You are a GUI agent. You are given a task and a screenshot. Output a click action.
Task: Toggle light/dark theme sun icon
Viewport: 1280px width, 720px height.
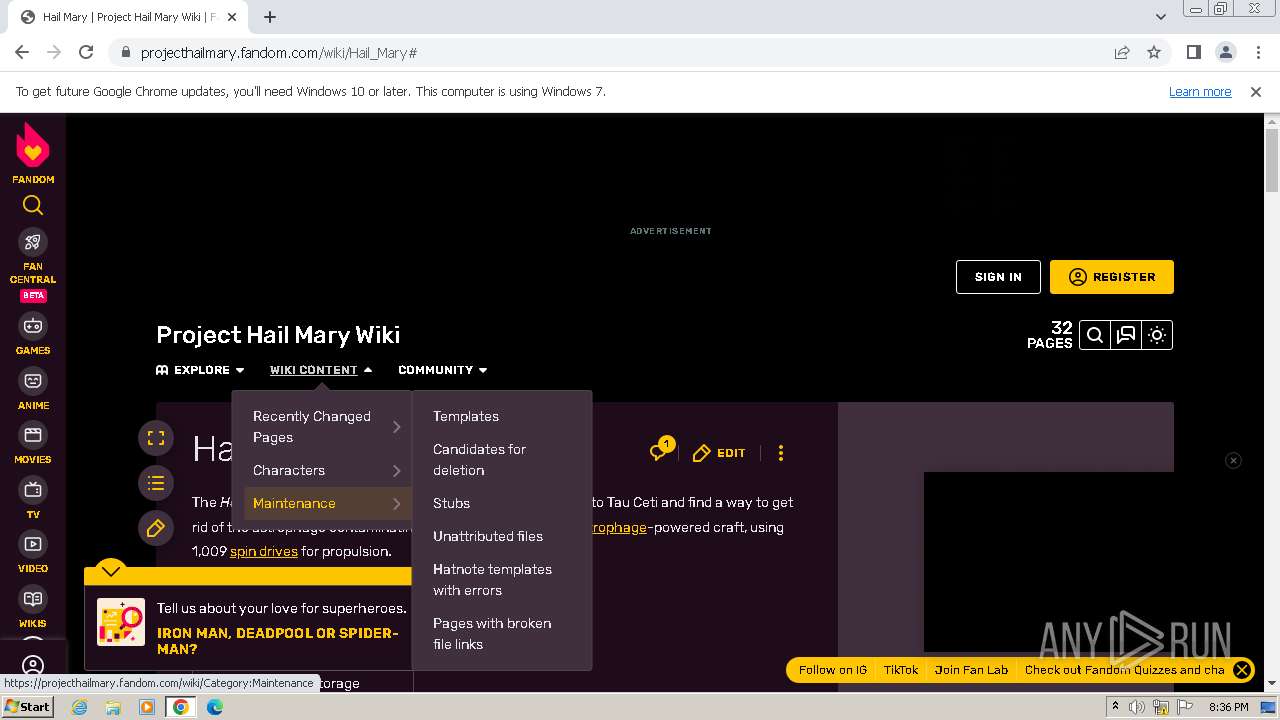[1157, 335]
